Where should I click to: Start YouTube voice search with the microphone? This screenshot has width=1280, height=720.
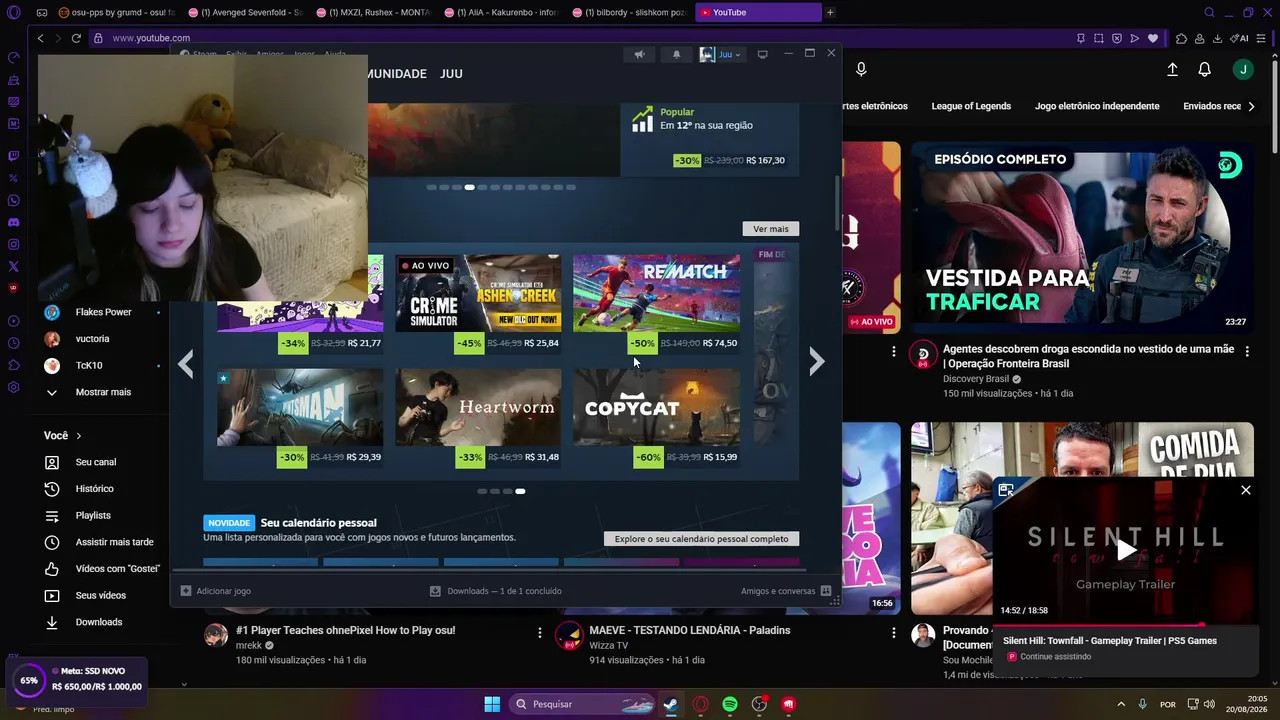[x=861, y=69]
